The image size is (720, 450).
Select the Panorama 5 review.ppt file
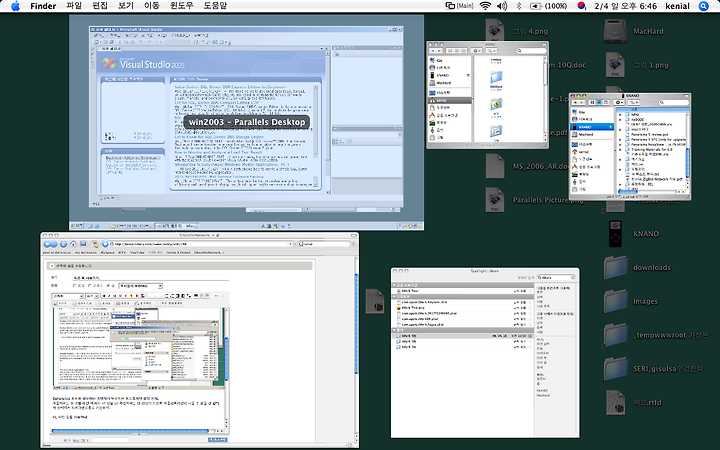tap(651, 134)
